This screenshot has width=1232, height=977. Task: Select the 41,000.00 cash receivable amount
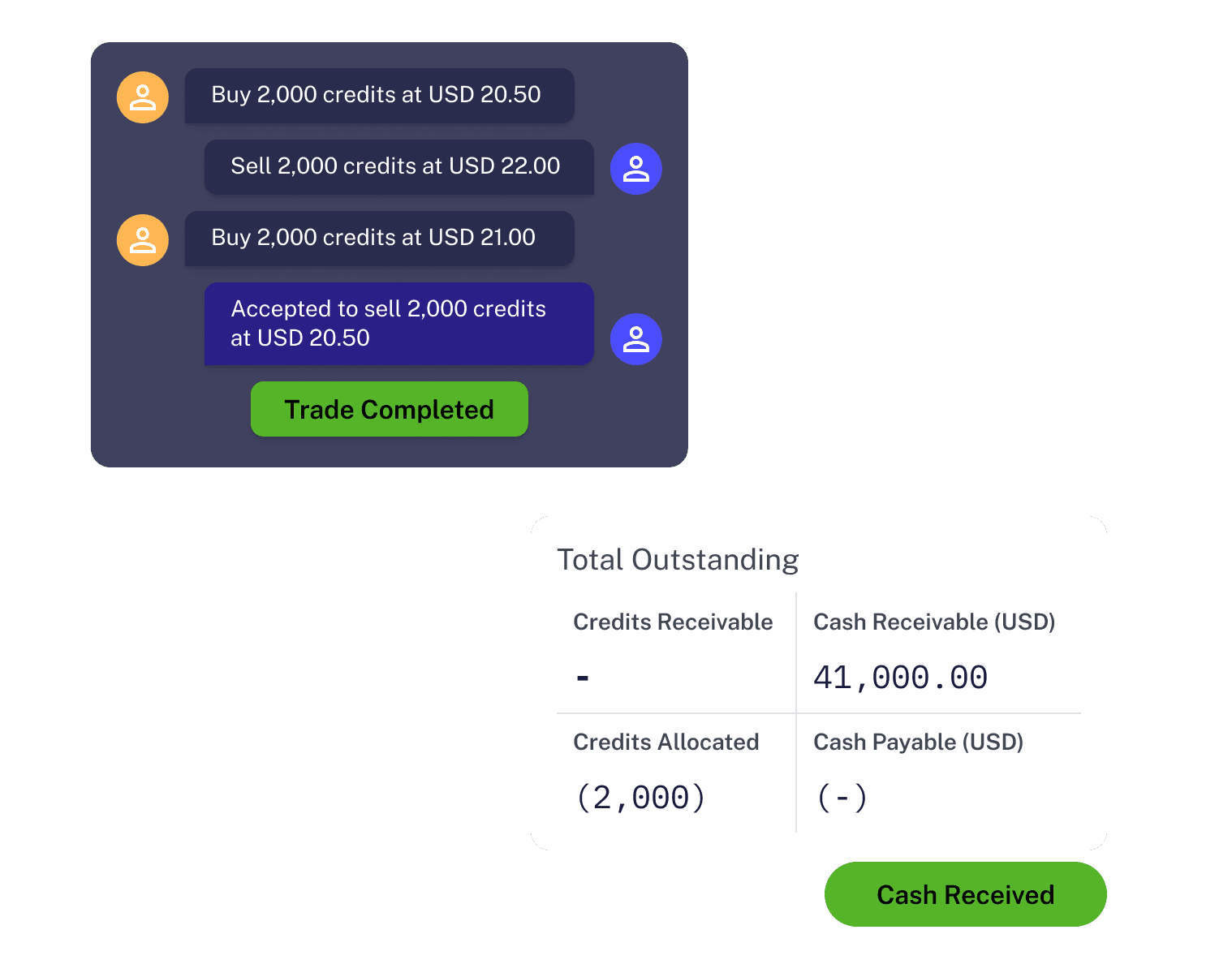[x=900, y=678]
